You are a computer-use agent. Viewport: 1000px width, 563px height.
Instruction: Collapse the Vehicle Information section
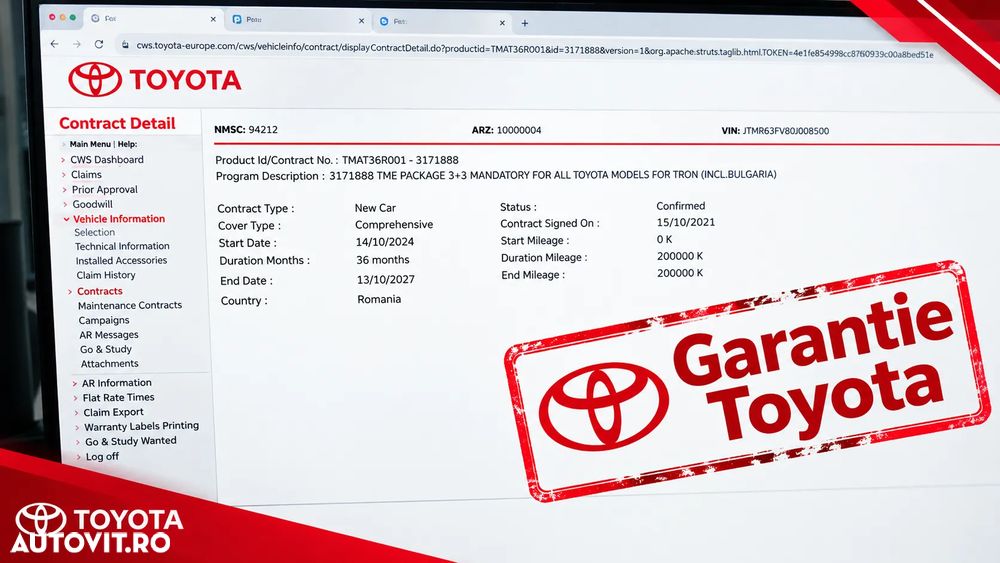click(x=66, y=219)
